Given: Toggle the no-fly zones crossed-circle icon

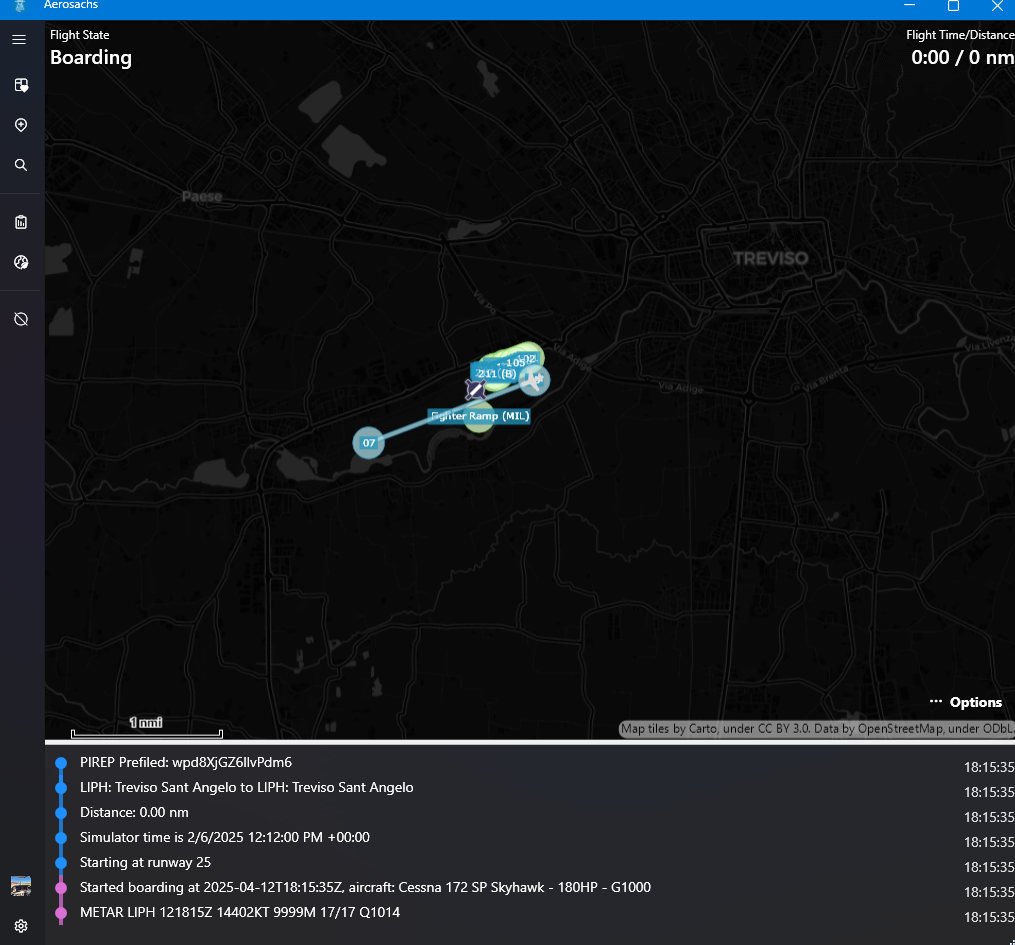Looking at the screenshot, I should 20,318.
